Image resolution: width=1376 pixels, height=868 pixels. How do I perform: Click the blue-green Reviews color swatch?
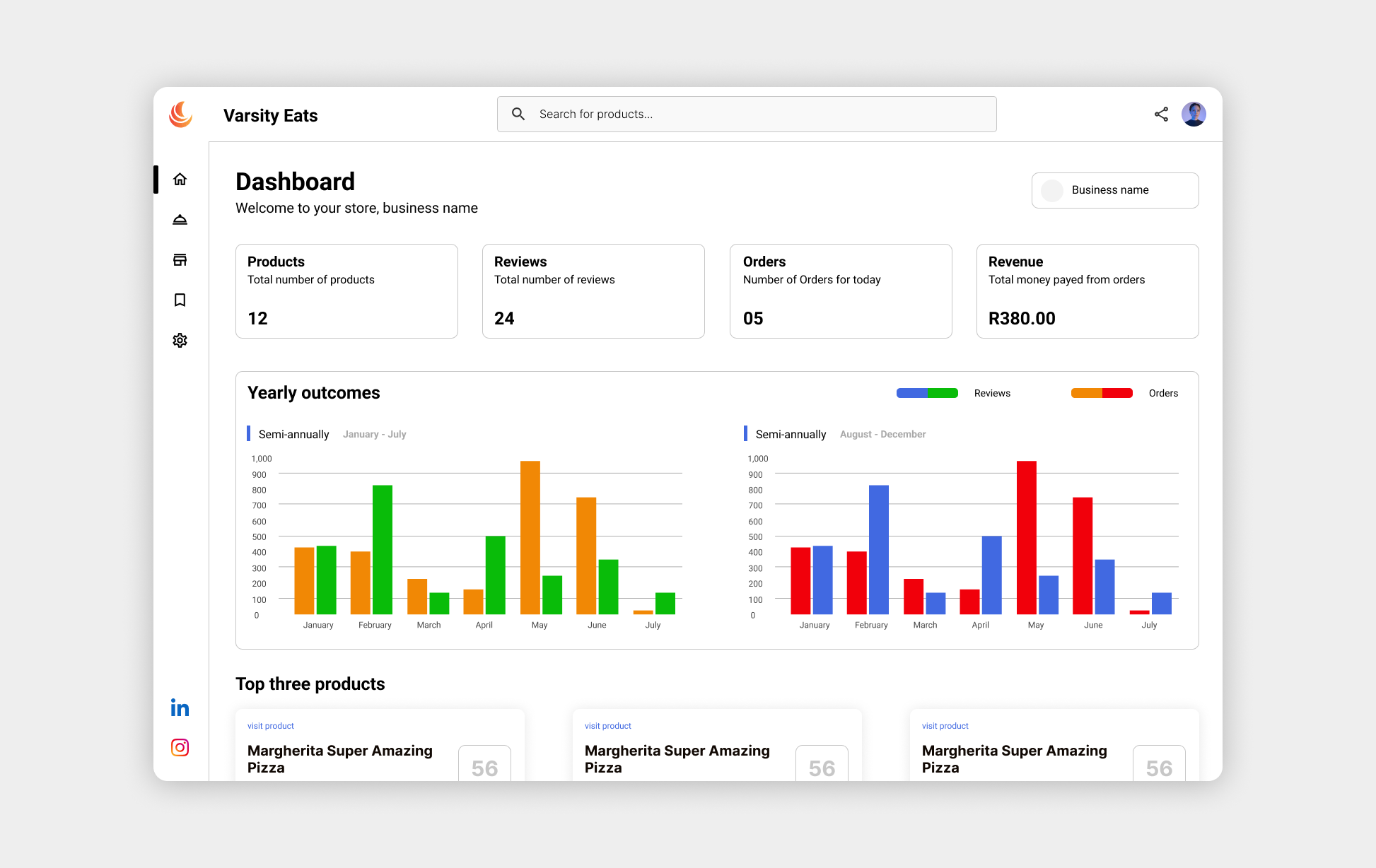927,393
